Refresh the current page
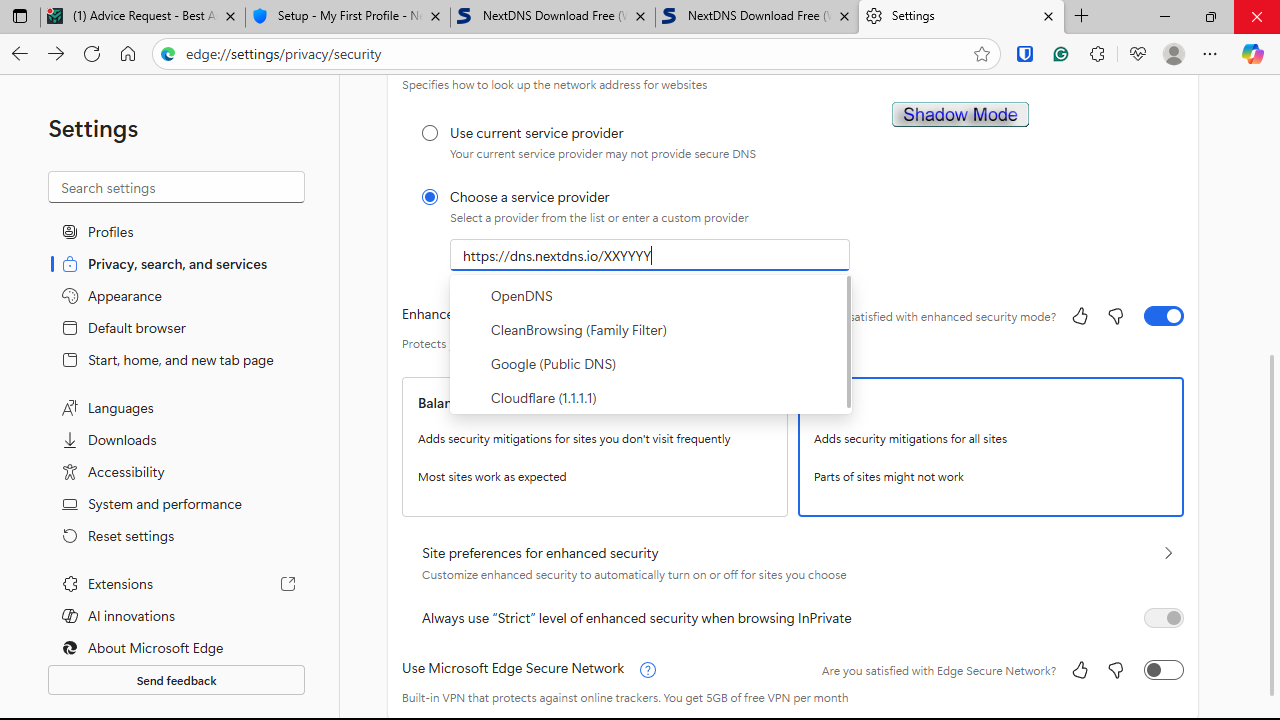Screen dimensions: 1280x720 pos(92,54)
